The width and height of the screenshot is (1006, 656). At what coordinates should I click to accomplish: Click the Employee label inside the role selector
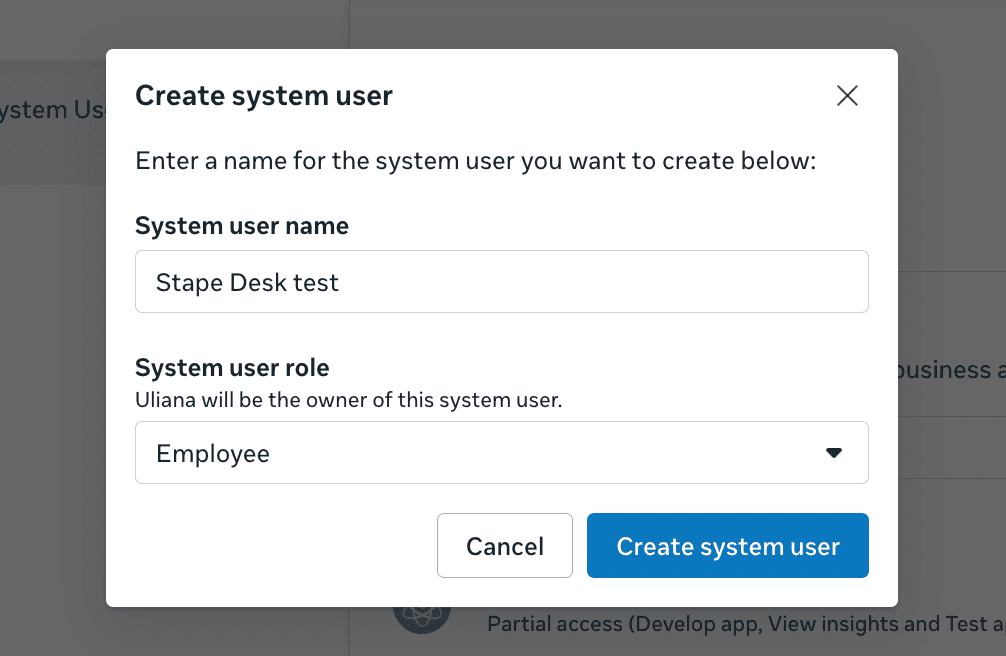click(212, 452)
